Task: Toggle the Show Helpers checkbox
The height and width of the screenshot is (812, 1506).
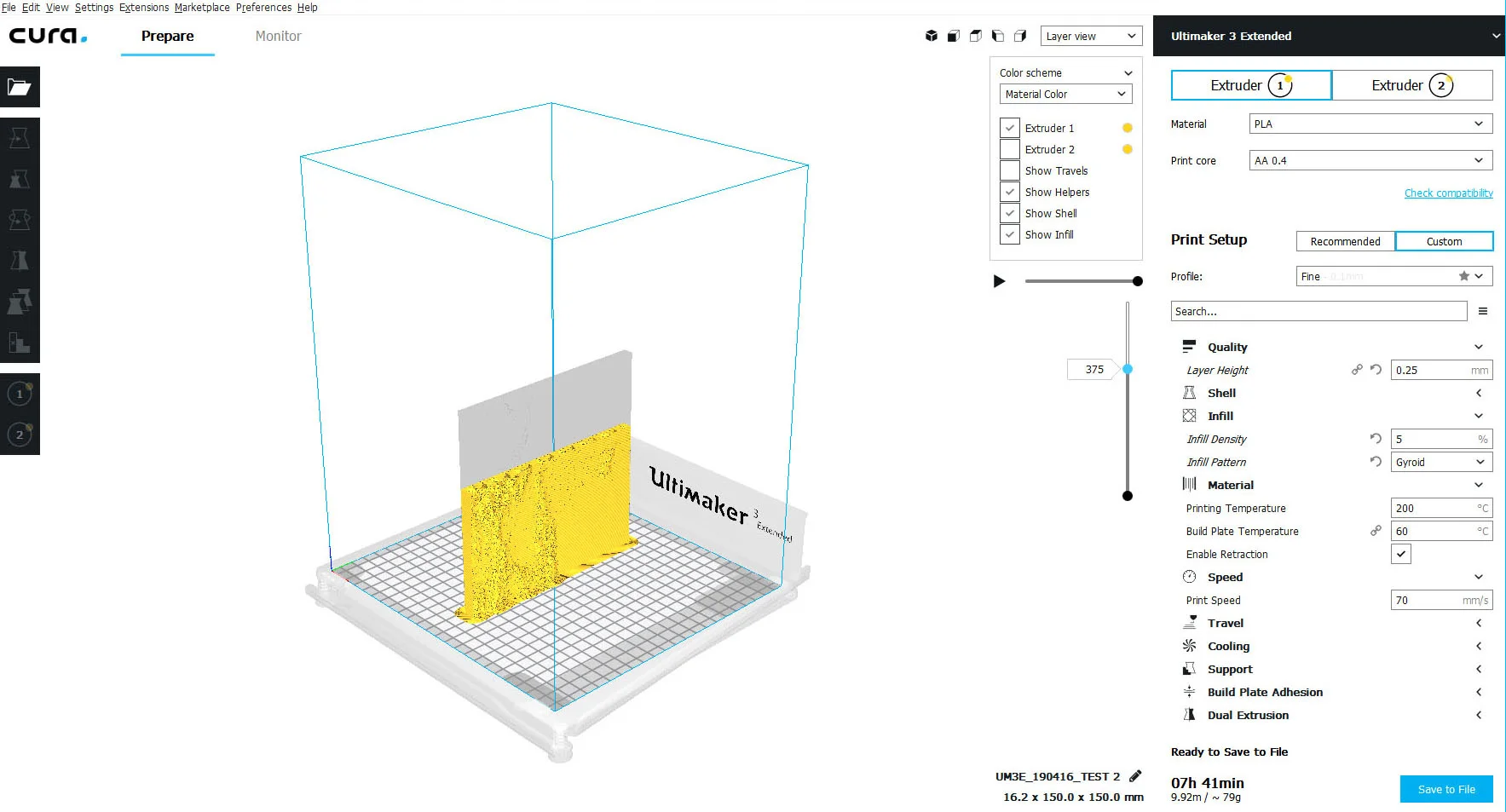Action: 1010,192
